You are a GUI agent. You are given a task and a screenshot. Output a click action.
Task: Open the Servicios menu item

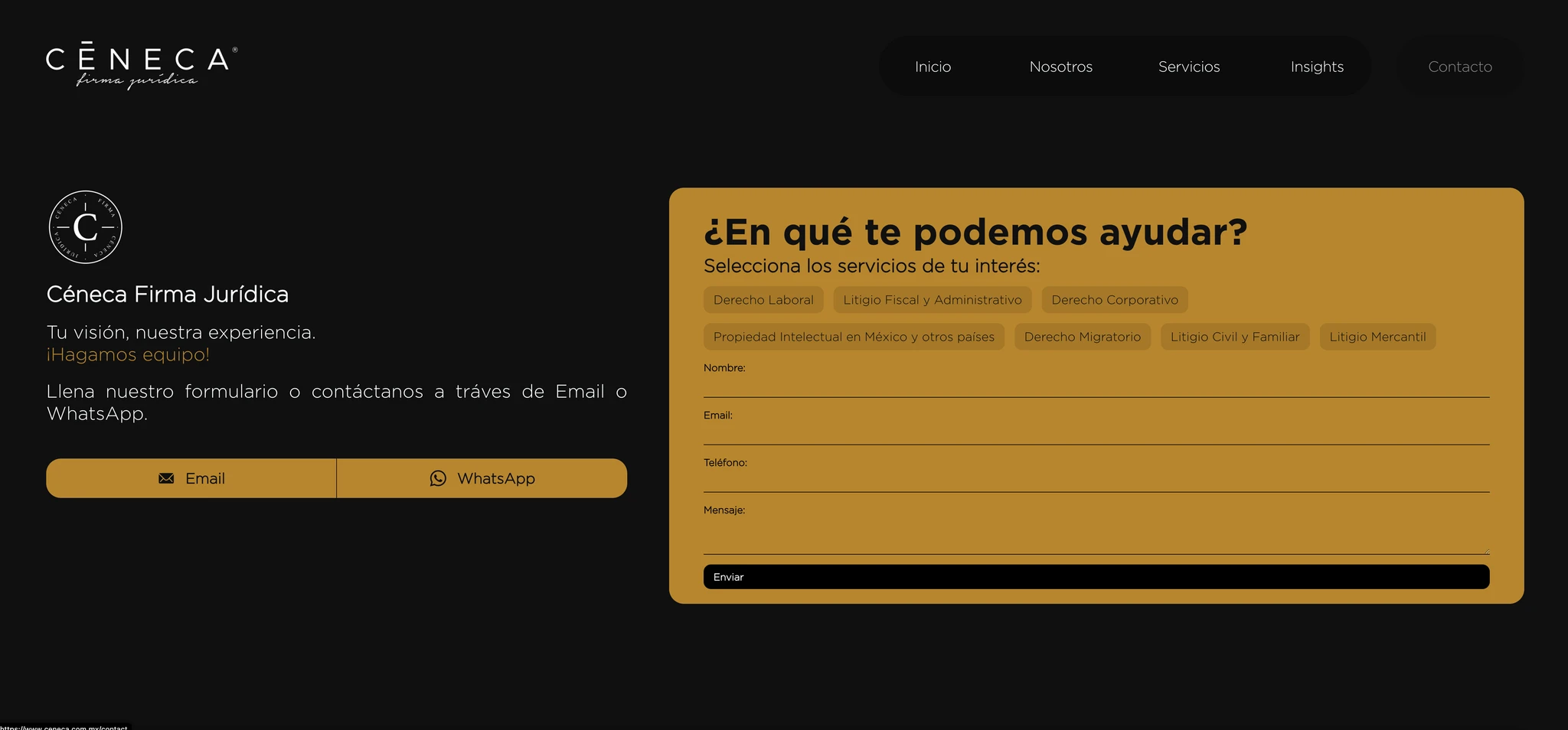pos(1188,67)
